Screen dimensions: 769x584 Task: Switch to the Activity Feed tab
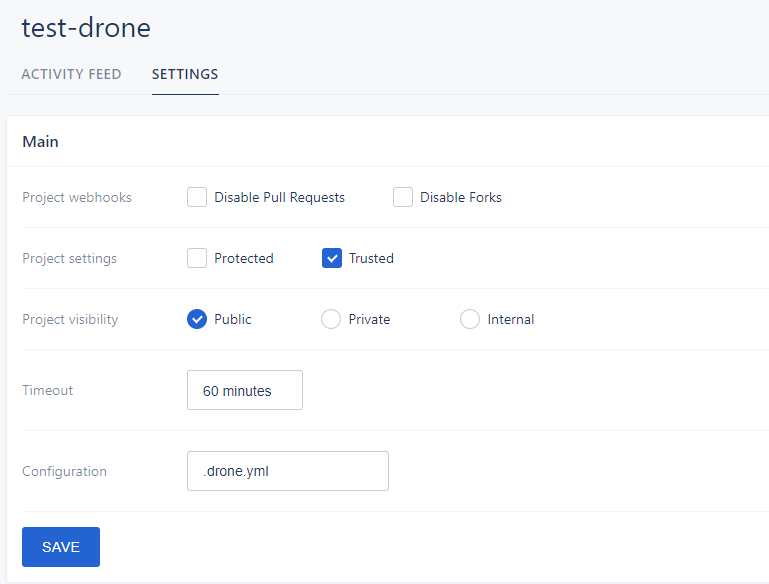[x=71, y=74]
